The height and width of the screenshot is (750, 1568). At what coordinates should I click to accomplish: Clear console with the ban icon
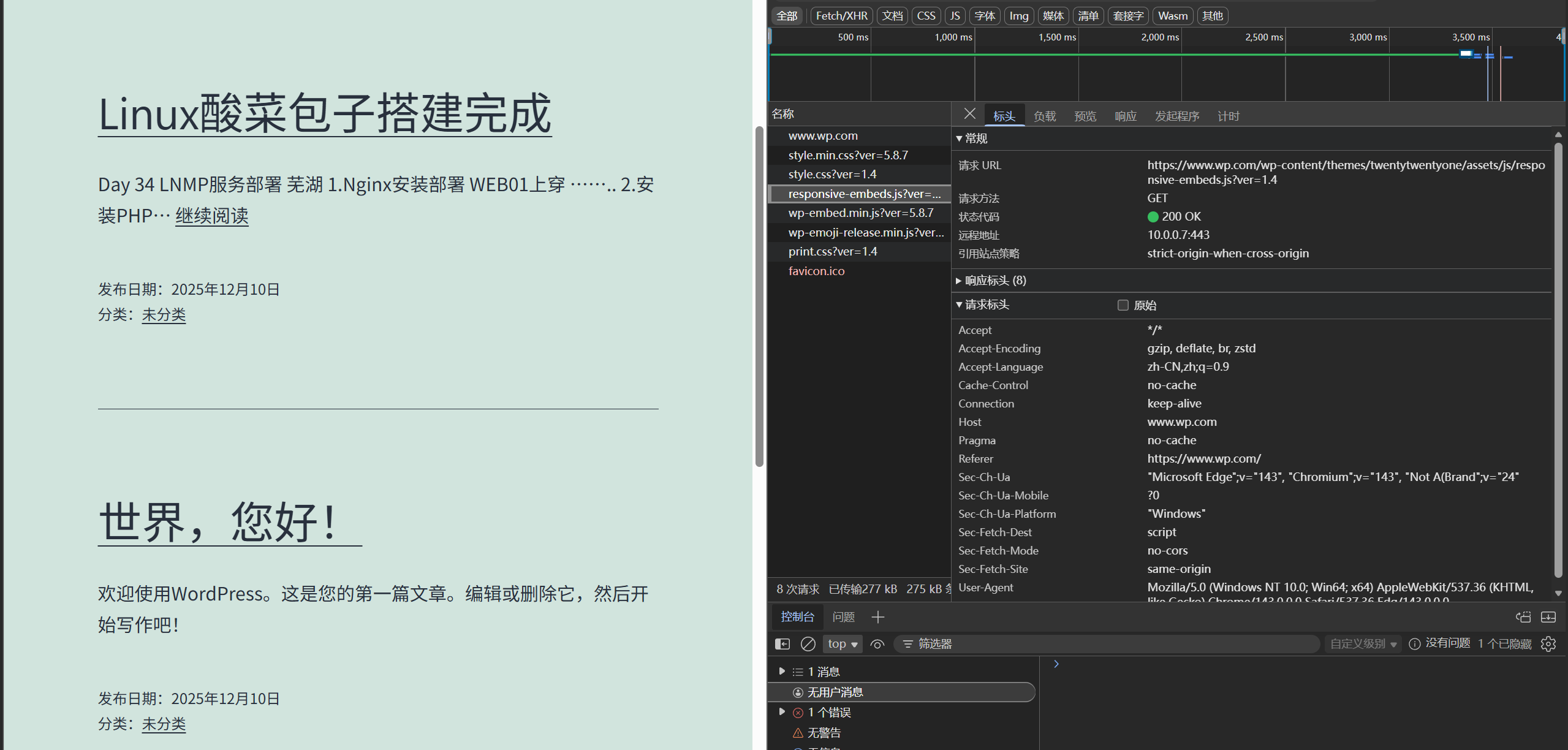click(x=808, y=644)
